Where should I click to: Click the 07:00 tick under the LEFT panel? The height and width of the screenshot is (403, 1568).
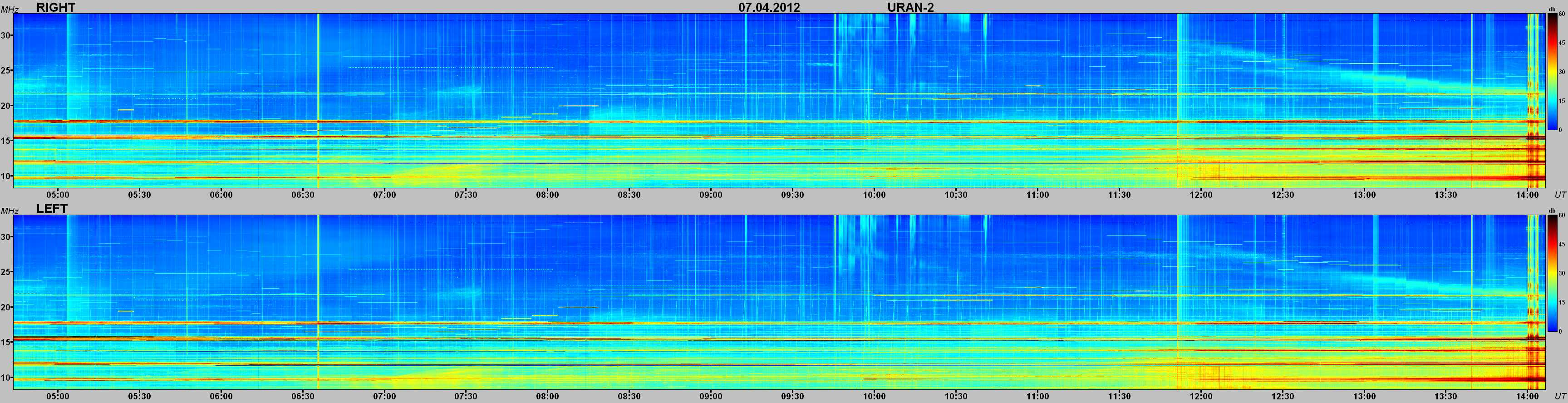pyautogui.click(x=384, y=396)
